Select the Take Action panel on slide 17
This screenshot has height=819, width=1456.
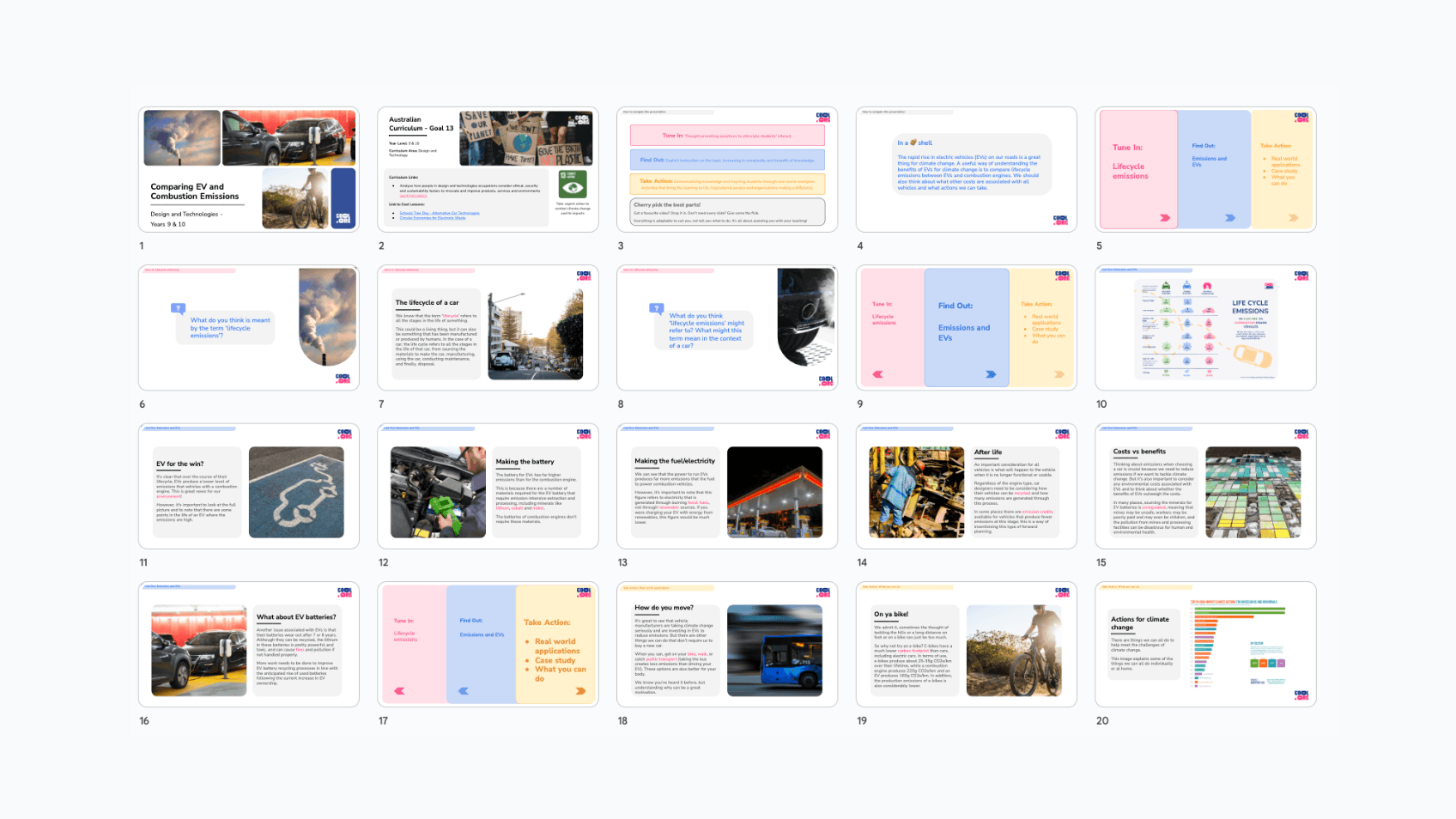[x=556, y=644]
